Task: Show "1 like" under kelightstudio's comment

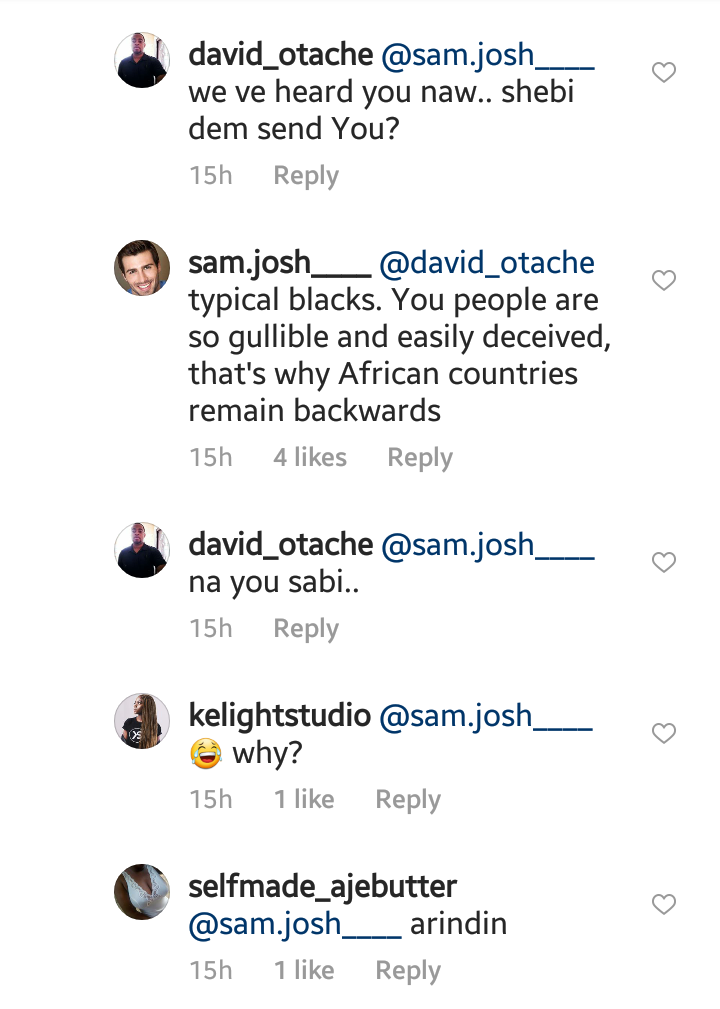Action: pos(304,800)
